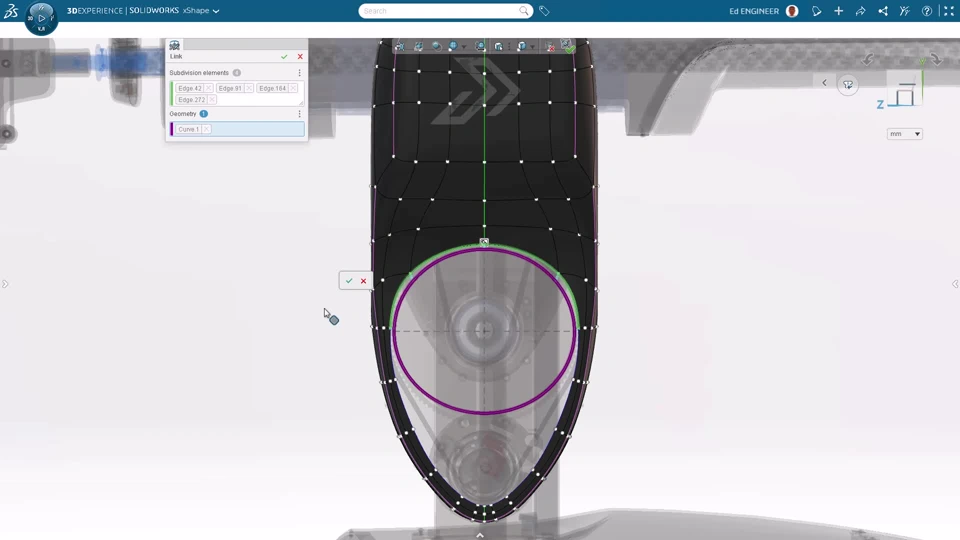Image resolution: width=960 pixels, height=540 pixels.
Task: Toggle the fullscreen expand icon
Action: [949, 11]
